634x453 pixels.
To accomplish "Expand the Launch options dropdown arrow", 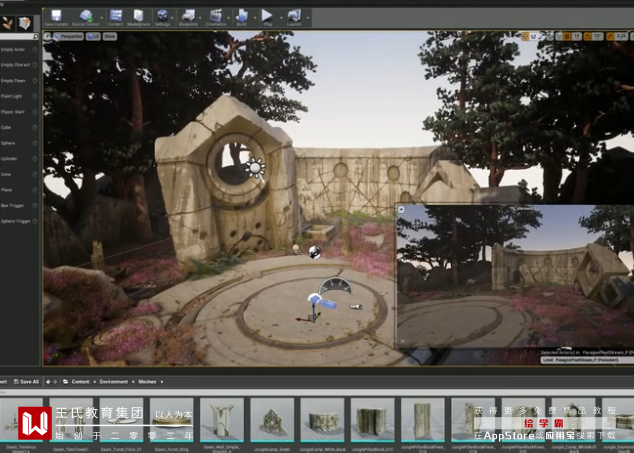I will (308, 18).
